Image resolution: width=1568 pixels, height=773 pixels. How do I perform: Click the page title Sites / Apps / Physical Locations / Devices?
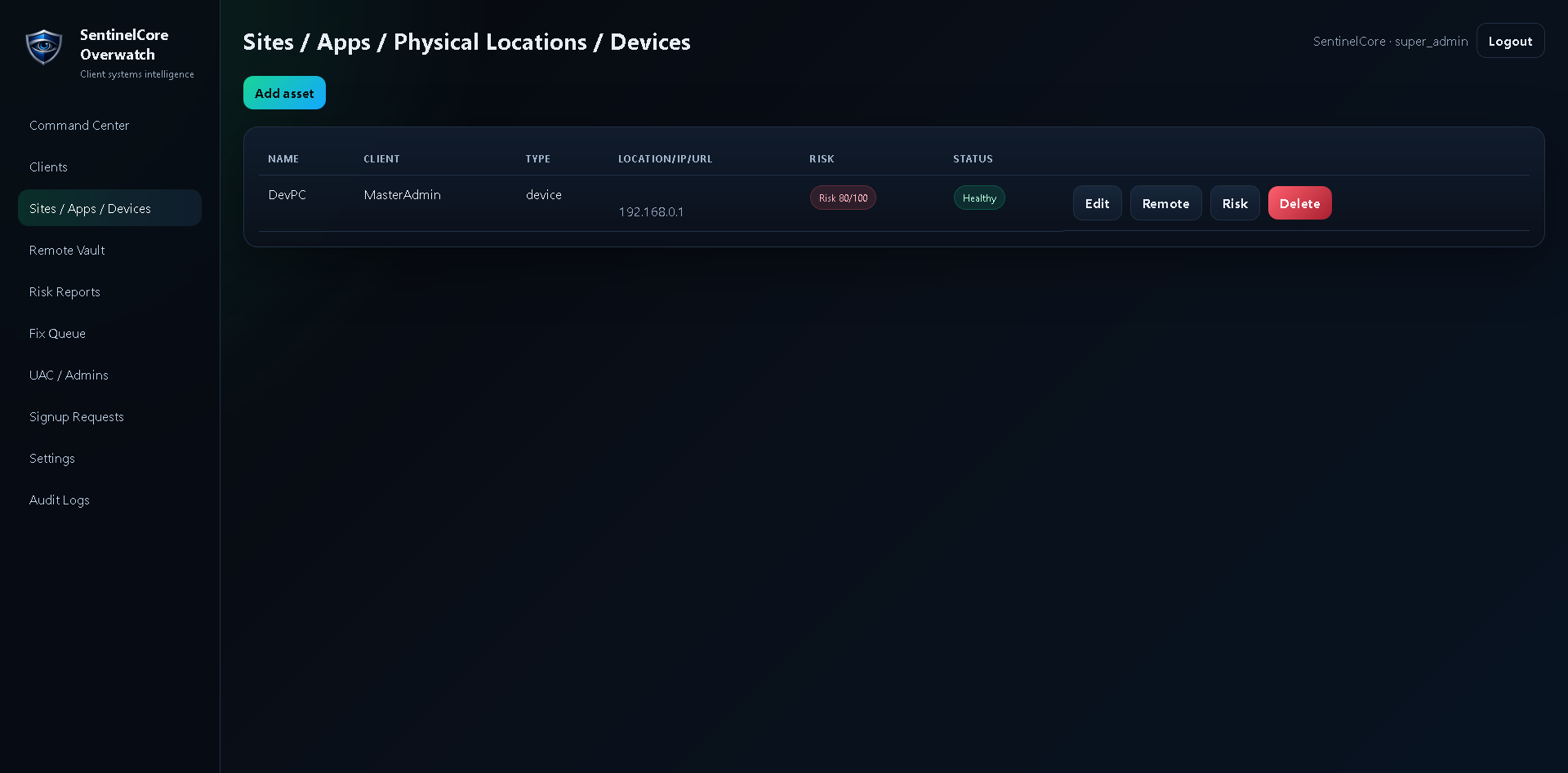[466, 42]
